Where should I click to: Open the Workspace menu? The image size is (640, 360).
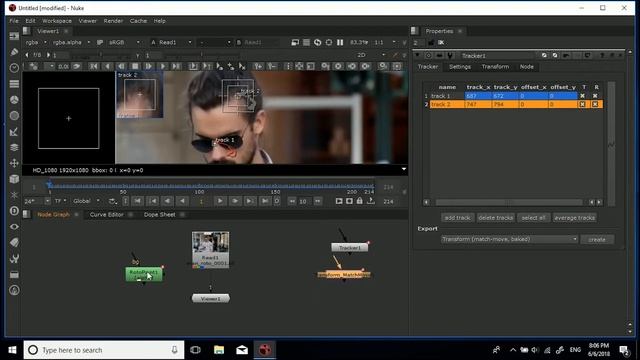click(57, 21)
